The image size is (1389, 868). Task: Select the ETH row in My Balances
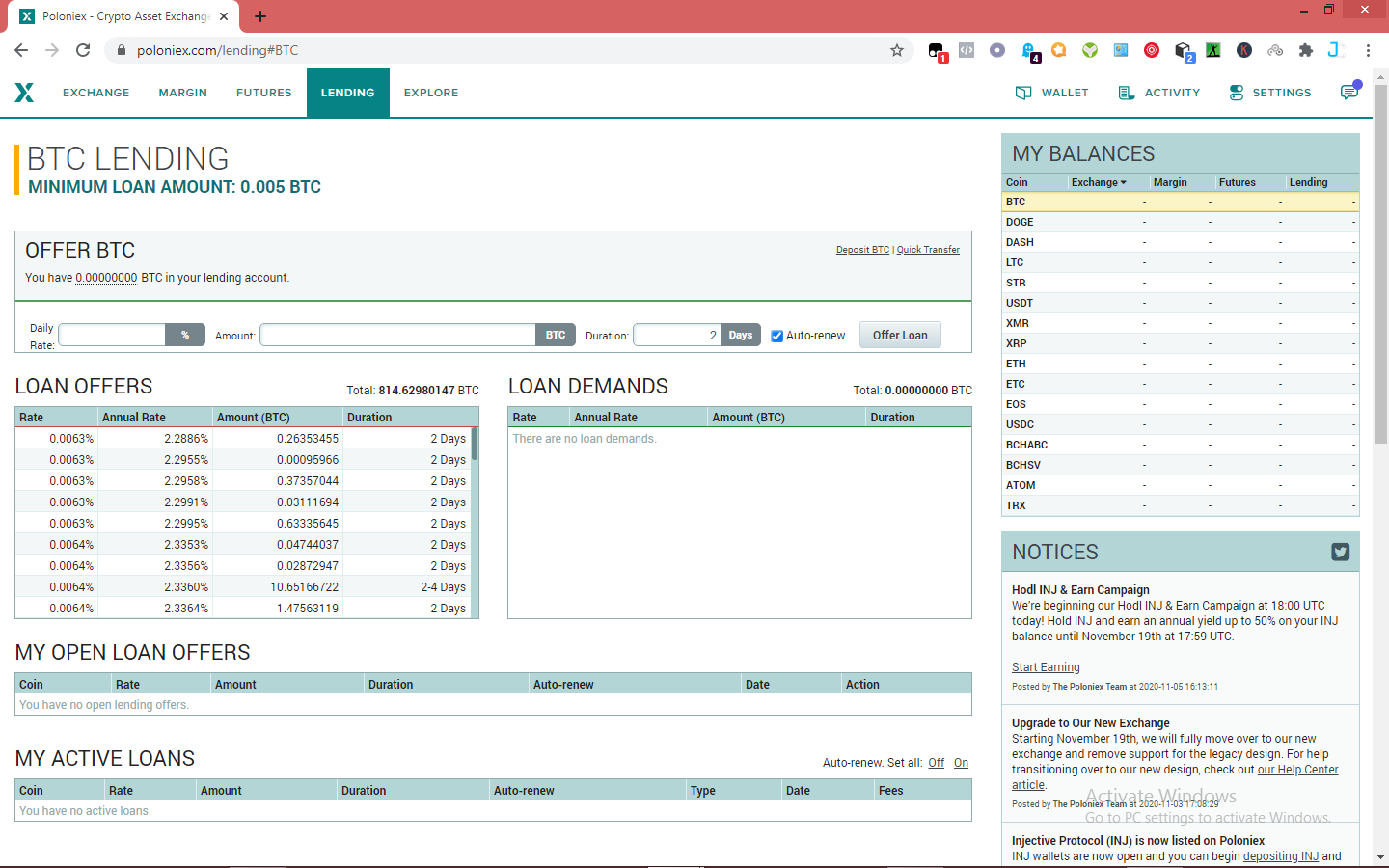[1180, 364]
